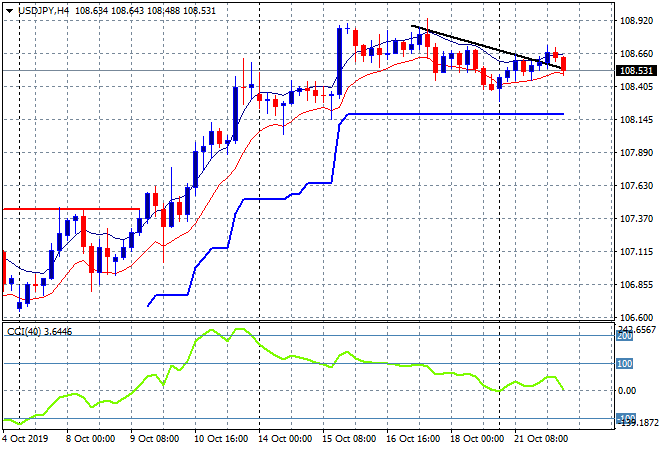This screenshot has width=660, height=450.
Task: Click the OHLC values 108.634 108.643 108.488 108.531
Action: point(145,11)
